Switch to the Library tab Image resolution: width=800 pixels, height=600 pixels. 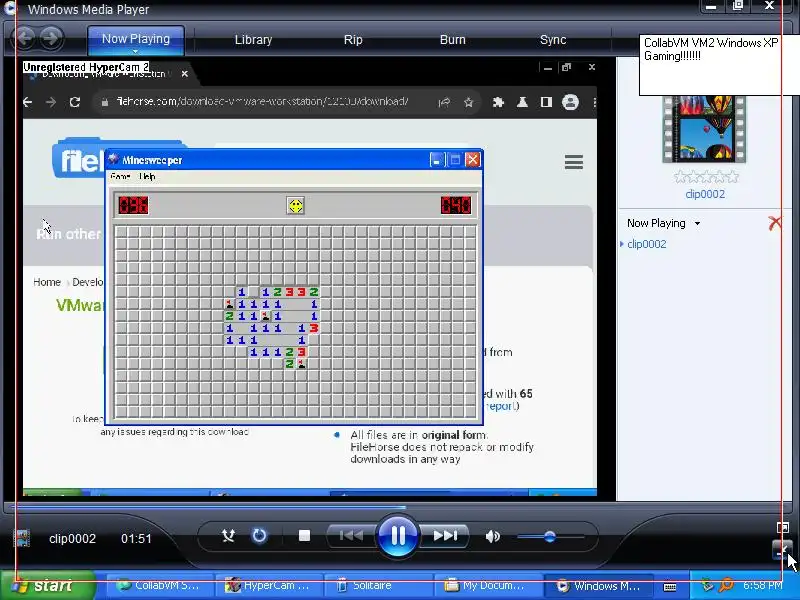253,40
